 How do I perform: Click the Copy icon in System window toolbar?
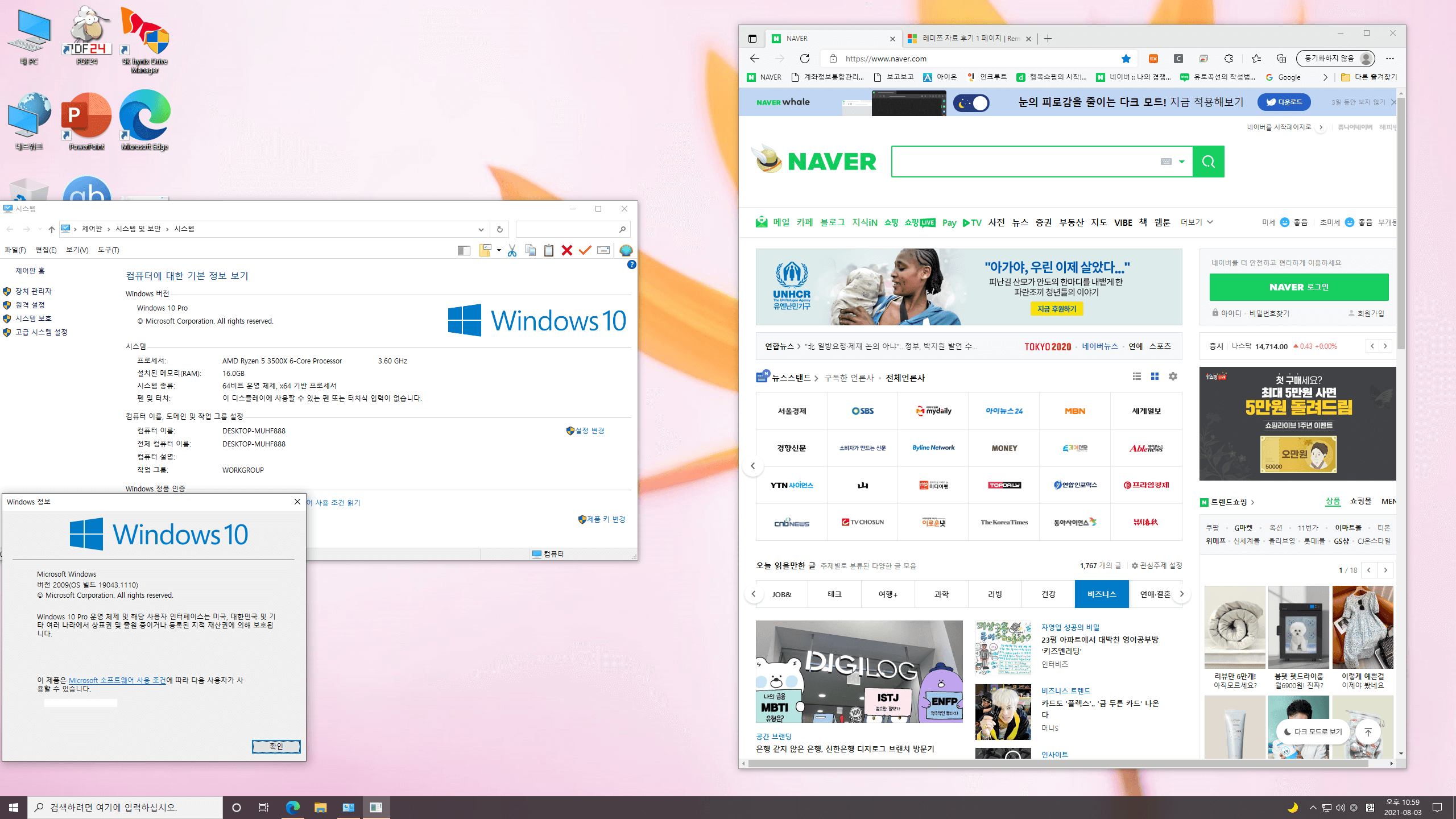click(x=530, y=250)
